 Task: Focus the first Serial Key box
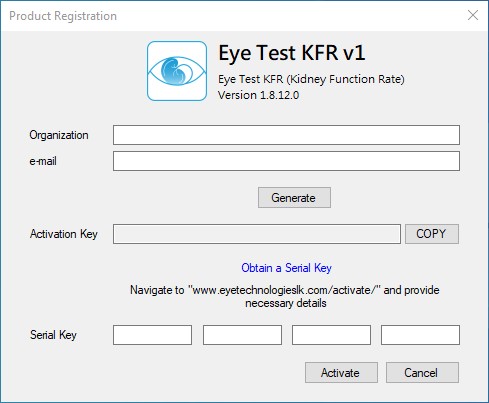coord(152,335)
